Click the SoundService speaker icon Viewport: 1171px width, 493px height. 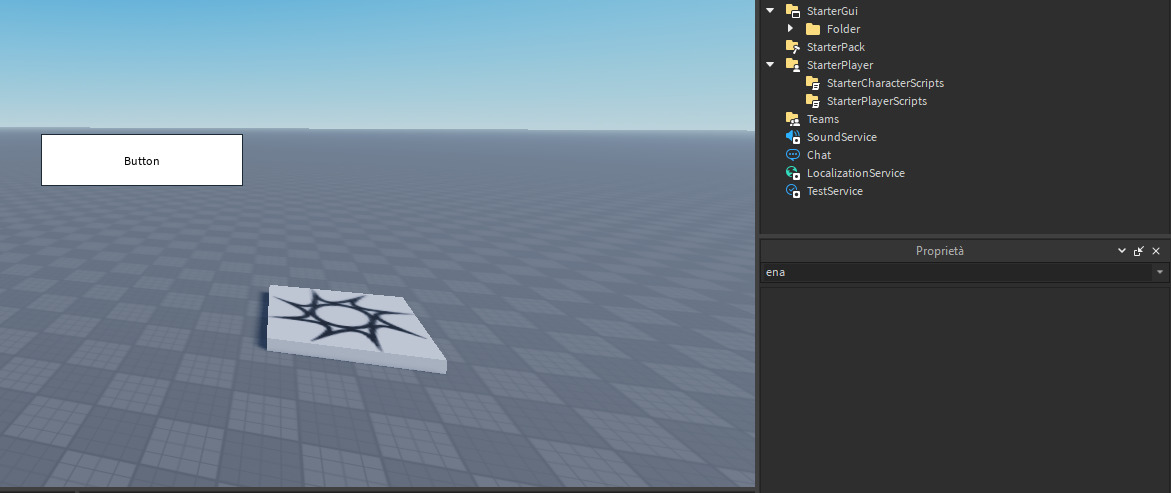(x=793, y=137)
